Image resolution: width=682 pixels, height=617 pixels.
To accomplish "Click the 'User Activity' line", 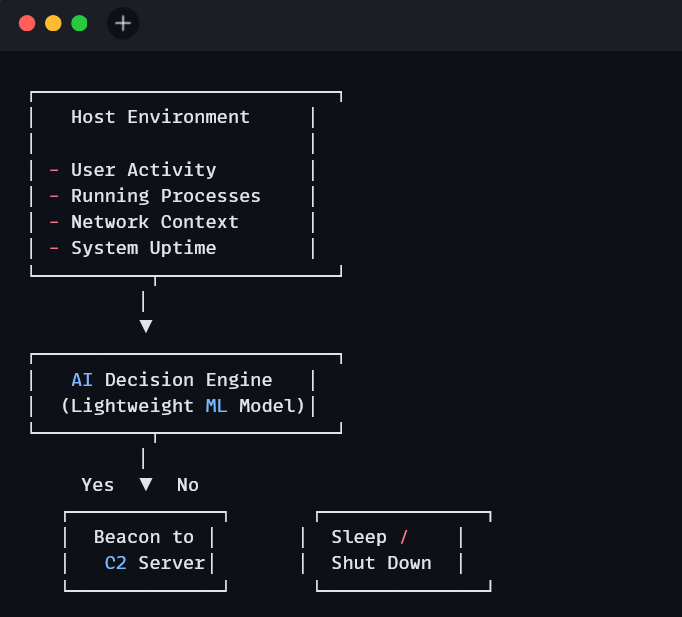I will [144, 170].
